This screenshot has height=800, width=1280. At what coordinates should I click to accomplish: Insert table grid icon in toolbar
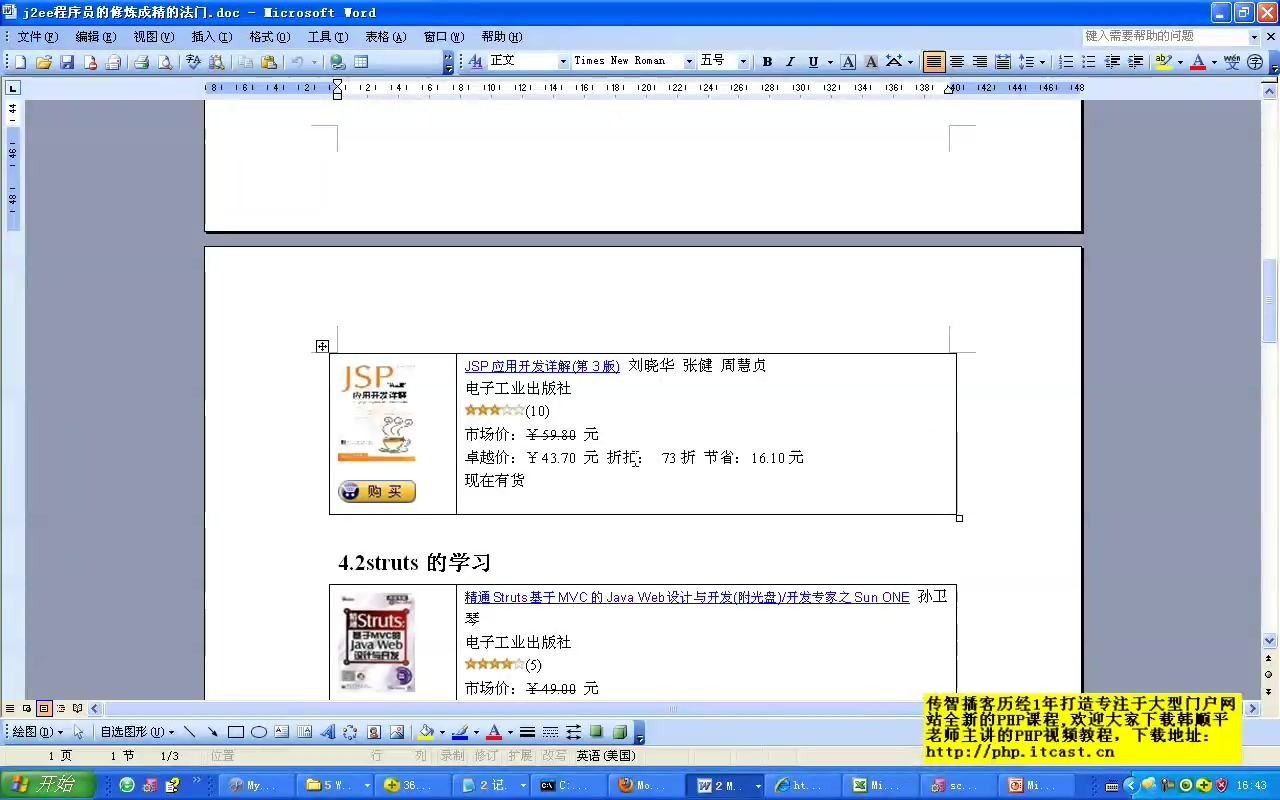(361, 62)
